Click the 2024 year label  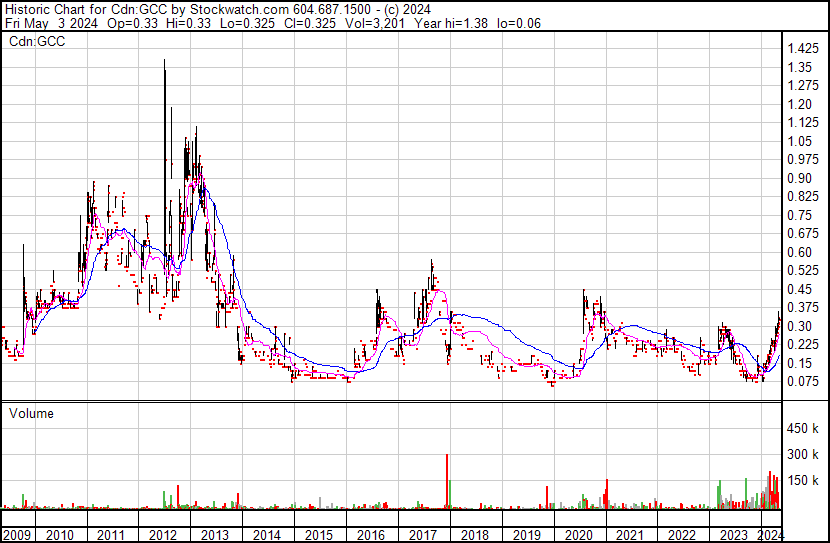(770, 535)
